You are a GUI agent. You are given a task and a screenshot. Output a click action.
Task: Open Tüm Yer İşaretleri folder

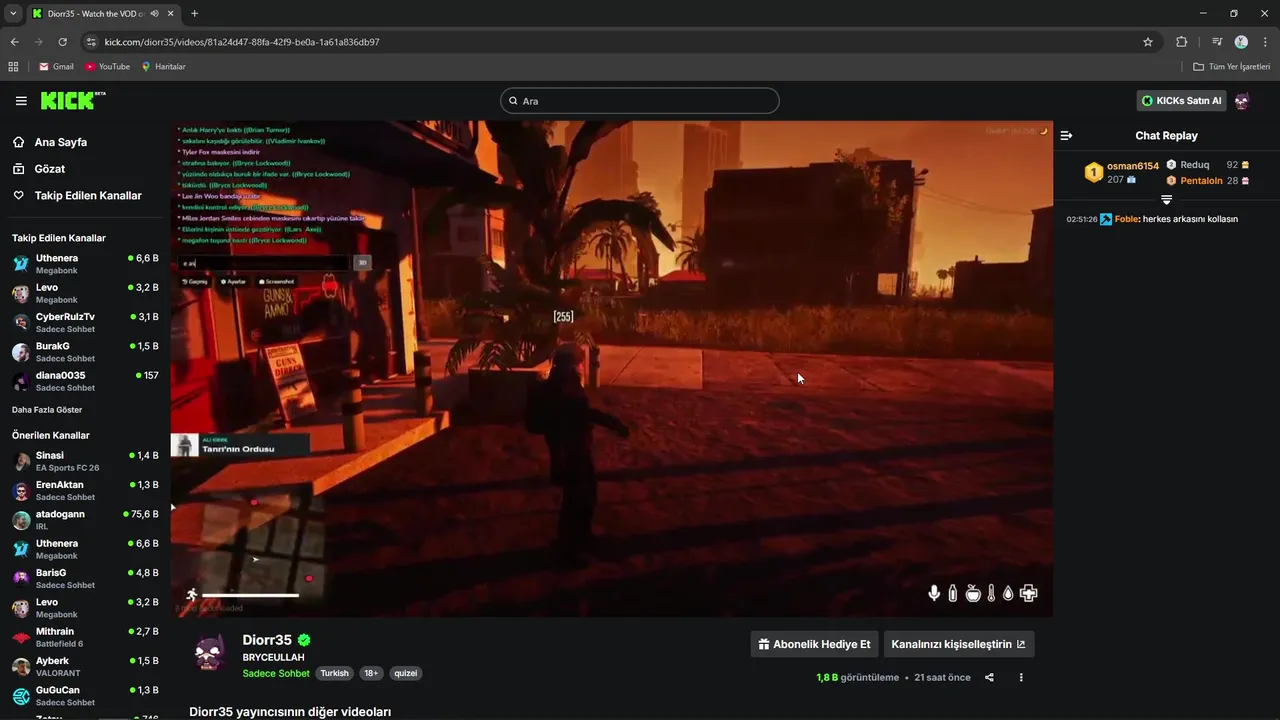pos(1232,67)
